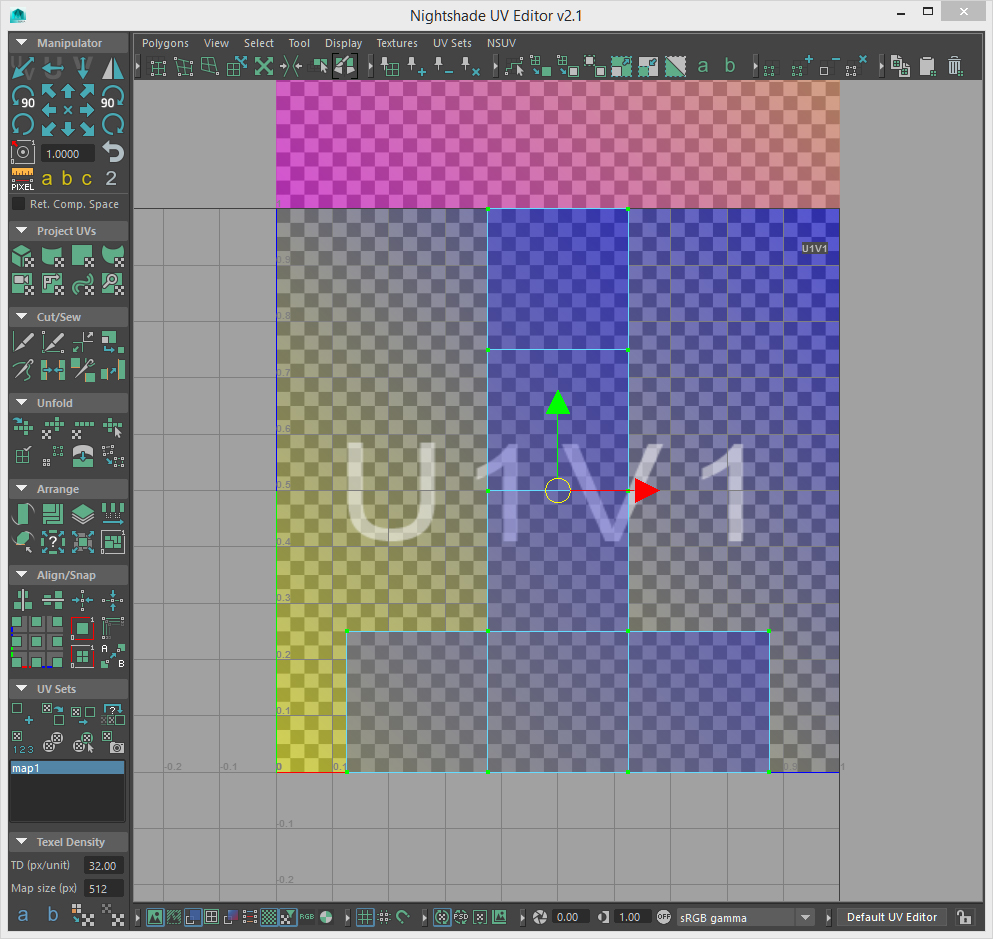The width and height of the screenshot is (993, 939).
Task: Click the undo arrow in Manipulator panel
Action: [114, 153]
